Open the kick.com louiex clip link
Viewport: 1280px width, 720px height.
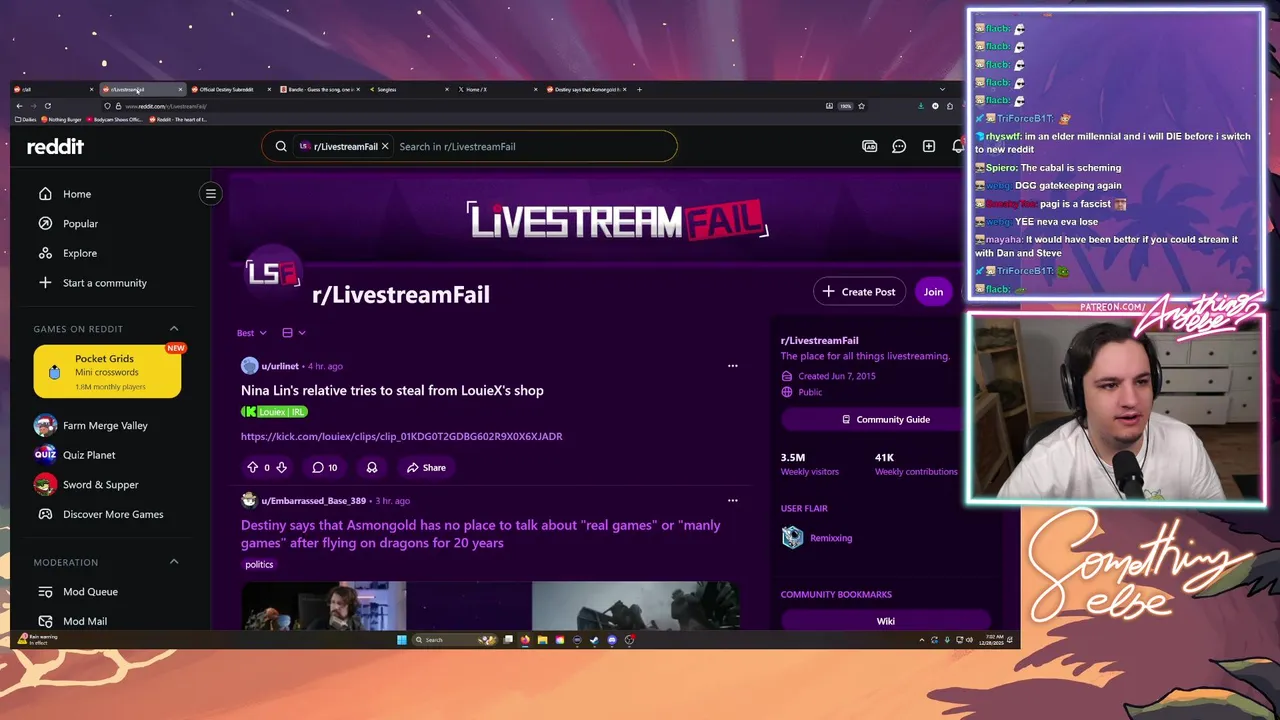pos(402,436)
